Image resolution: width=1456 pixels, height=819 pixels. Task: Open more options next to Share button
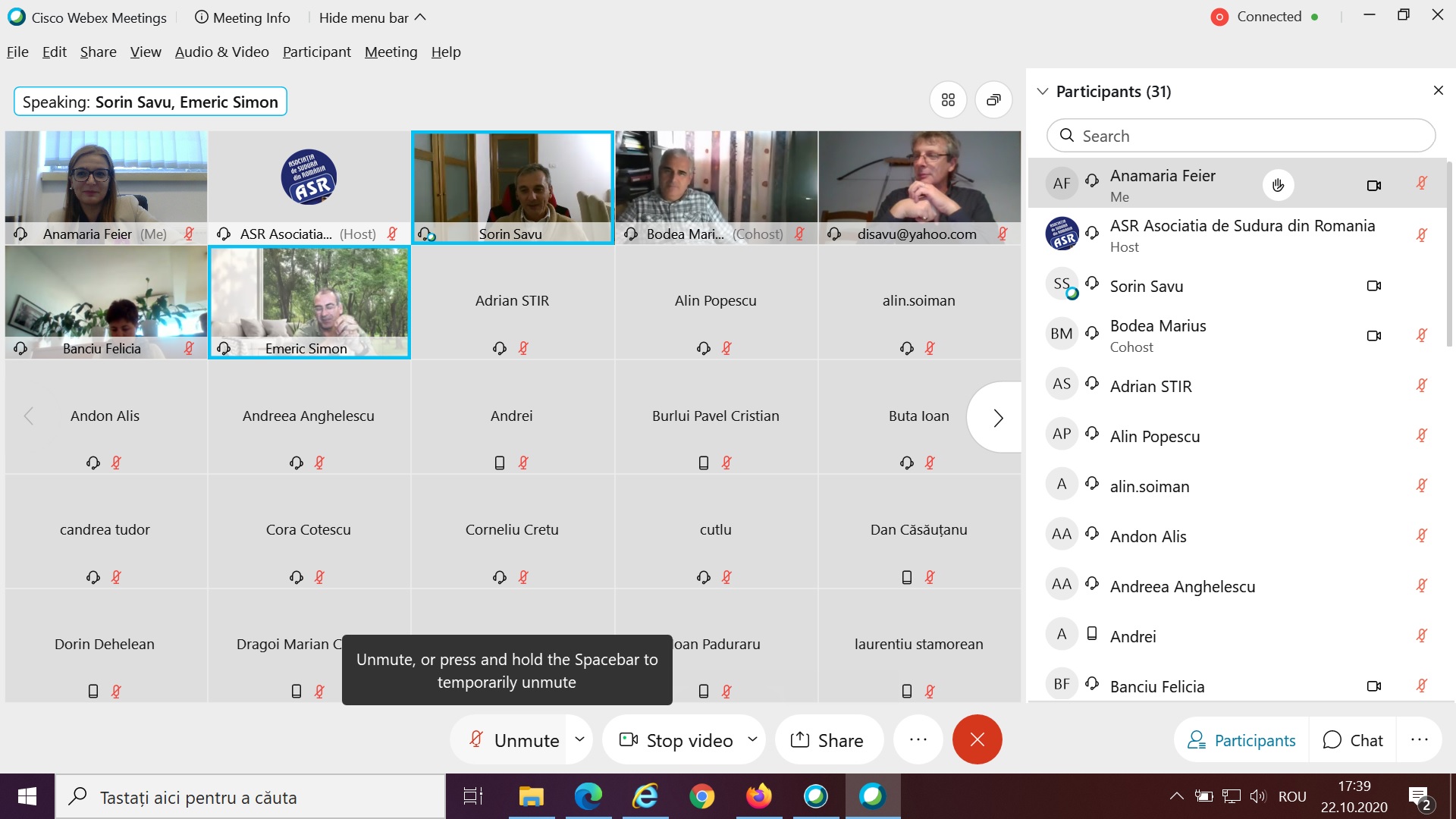coord(918,739)
